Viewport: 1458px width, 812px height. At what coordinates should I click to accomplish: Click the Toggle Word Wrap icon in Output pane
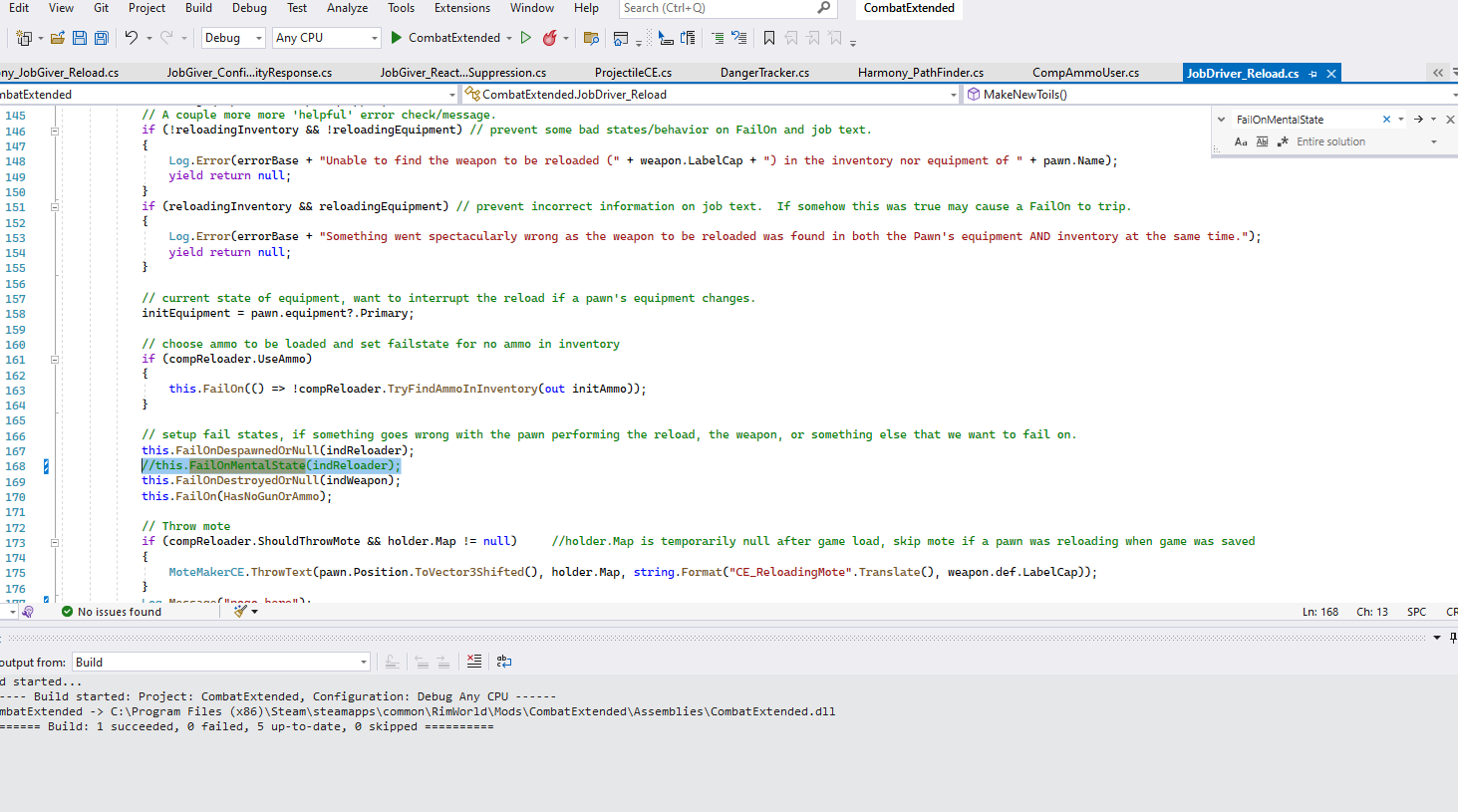[502, 662]
